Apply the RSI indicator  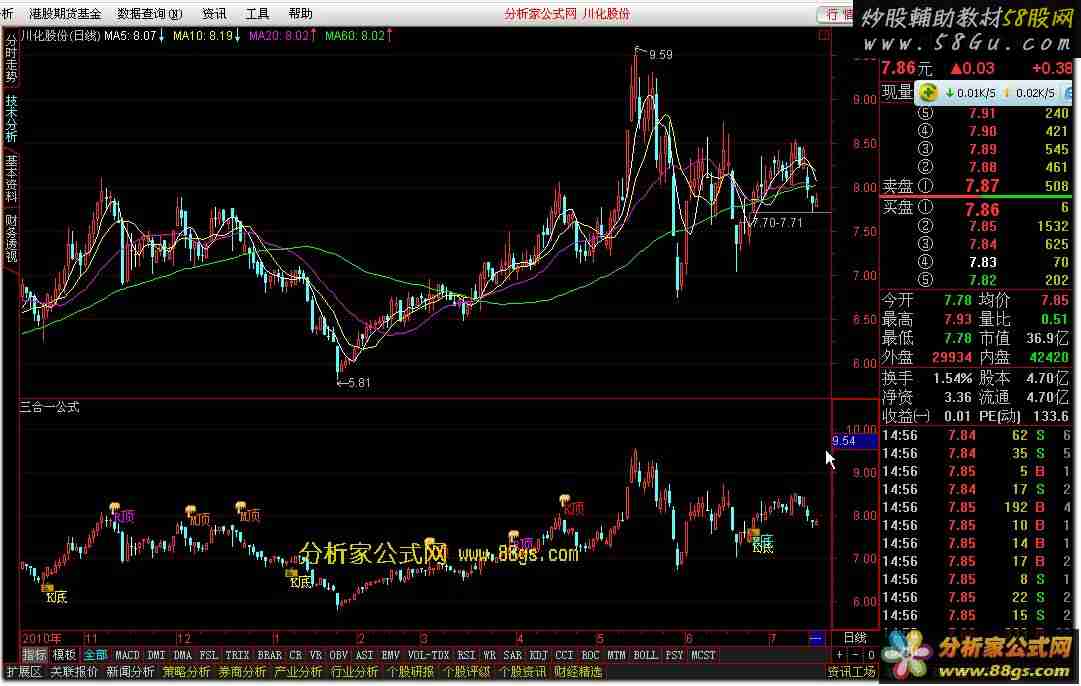tap(467, 655)
